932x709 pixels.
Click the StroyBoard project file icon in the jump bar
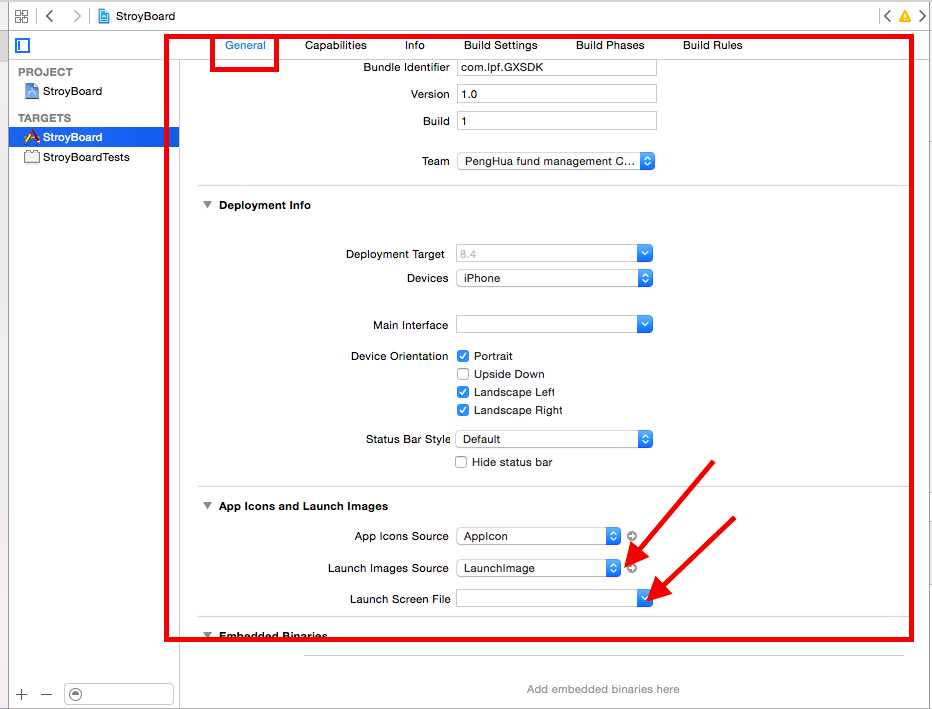pos(103,16)
